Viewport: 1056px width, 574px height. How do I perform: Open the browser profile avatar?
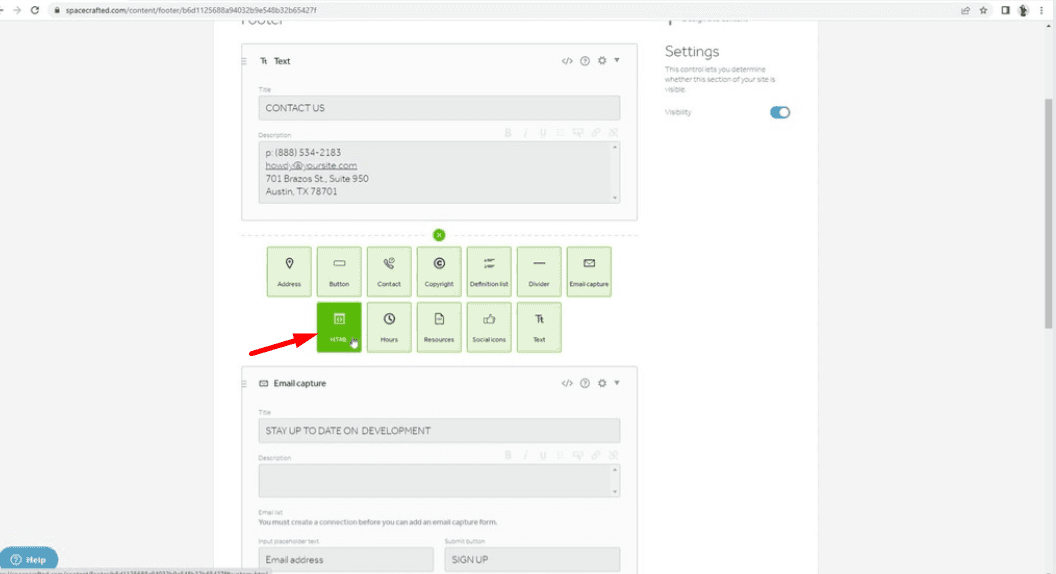tap(1023, 10)
